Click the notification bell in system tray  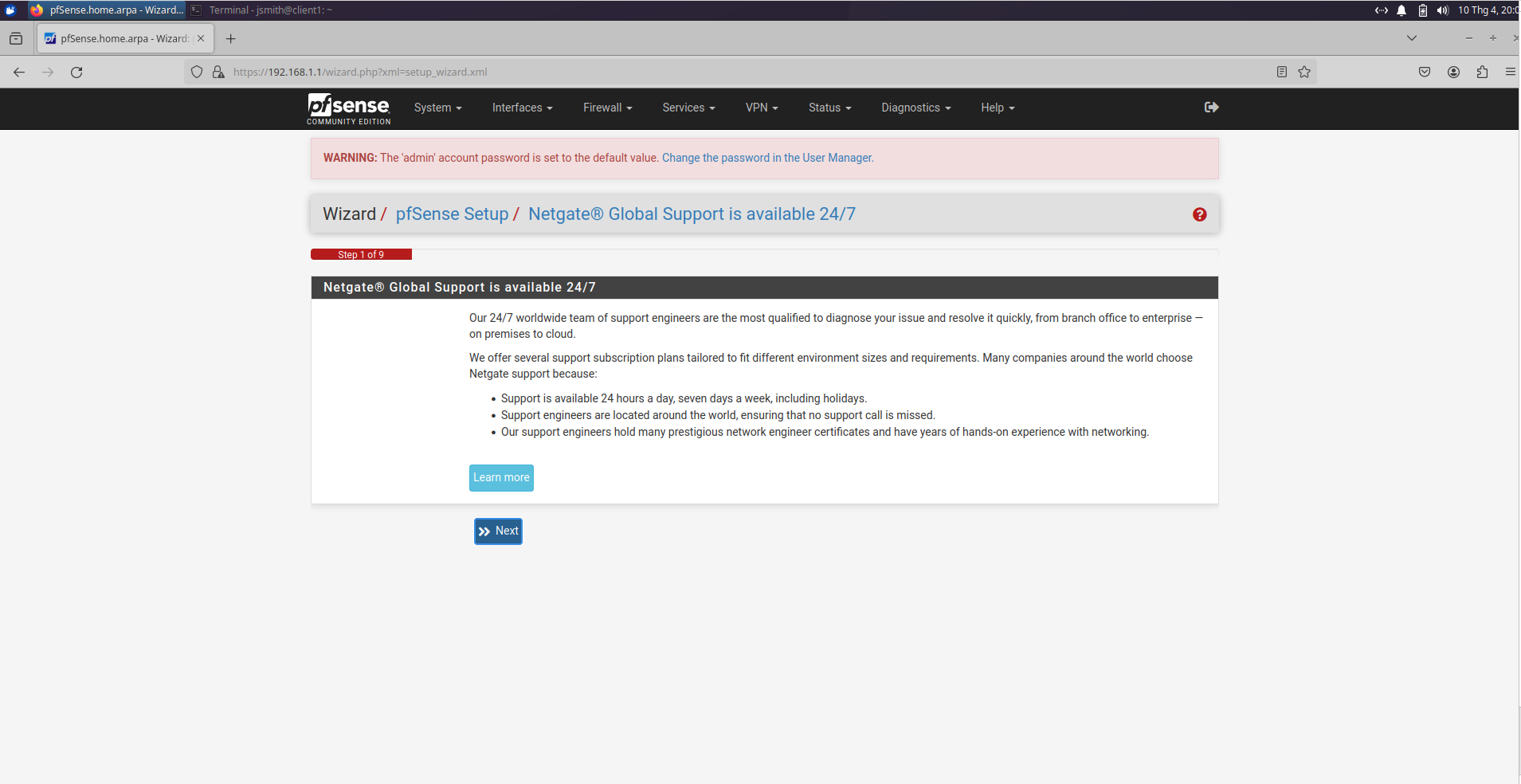click(x=1401, y=10)
